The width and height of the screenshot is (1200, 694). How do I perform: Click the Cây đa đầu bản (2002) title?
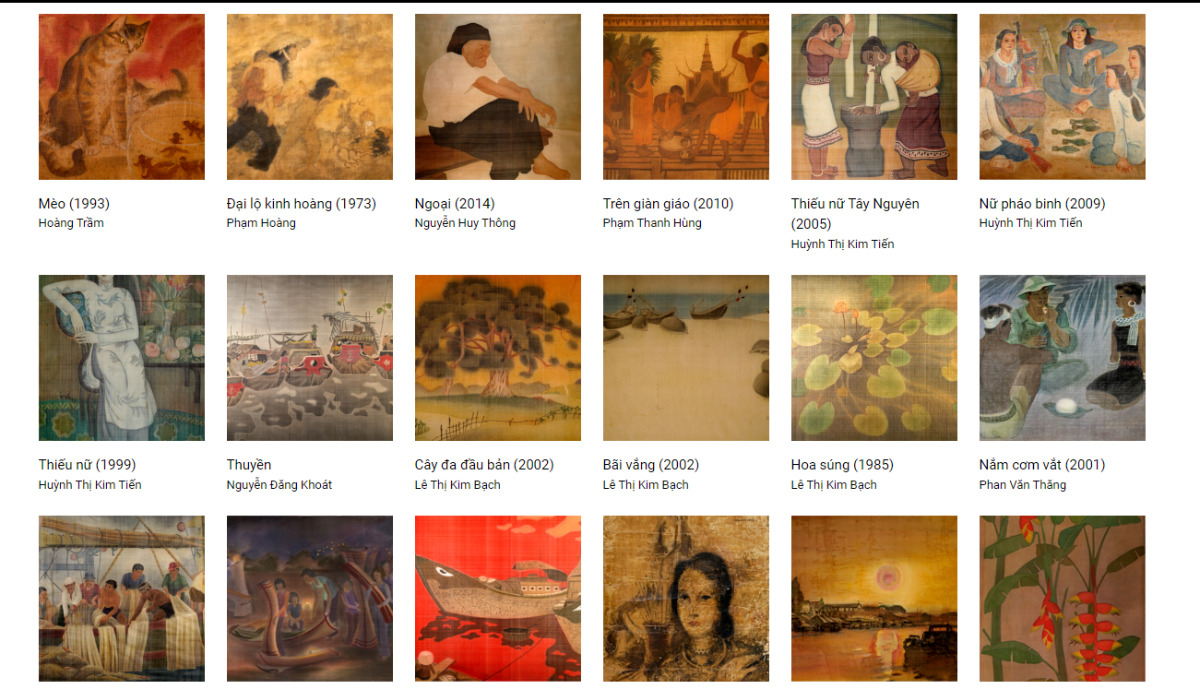coord(484,465)
